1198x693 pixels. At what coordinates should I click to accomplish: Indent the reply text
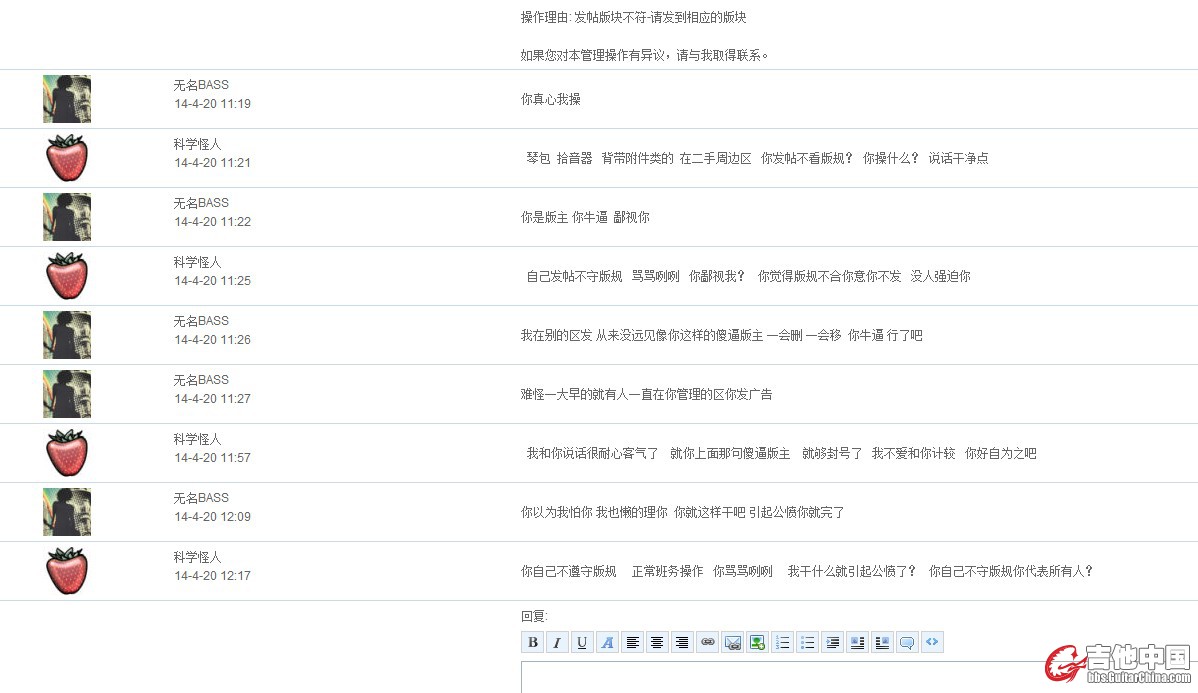click(x=832, y=643)
